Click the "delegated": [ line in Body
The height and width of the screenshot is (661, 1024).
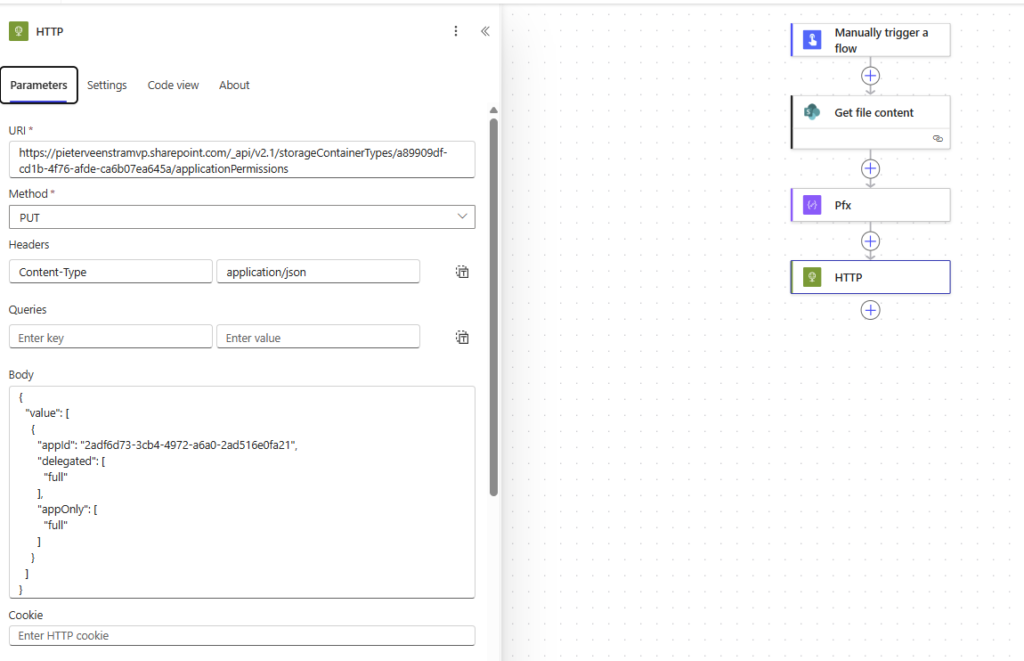(x=71, y=460)
